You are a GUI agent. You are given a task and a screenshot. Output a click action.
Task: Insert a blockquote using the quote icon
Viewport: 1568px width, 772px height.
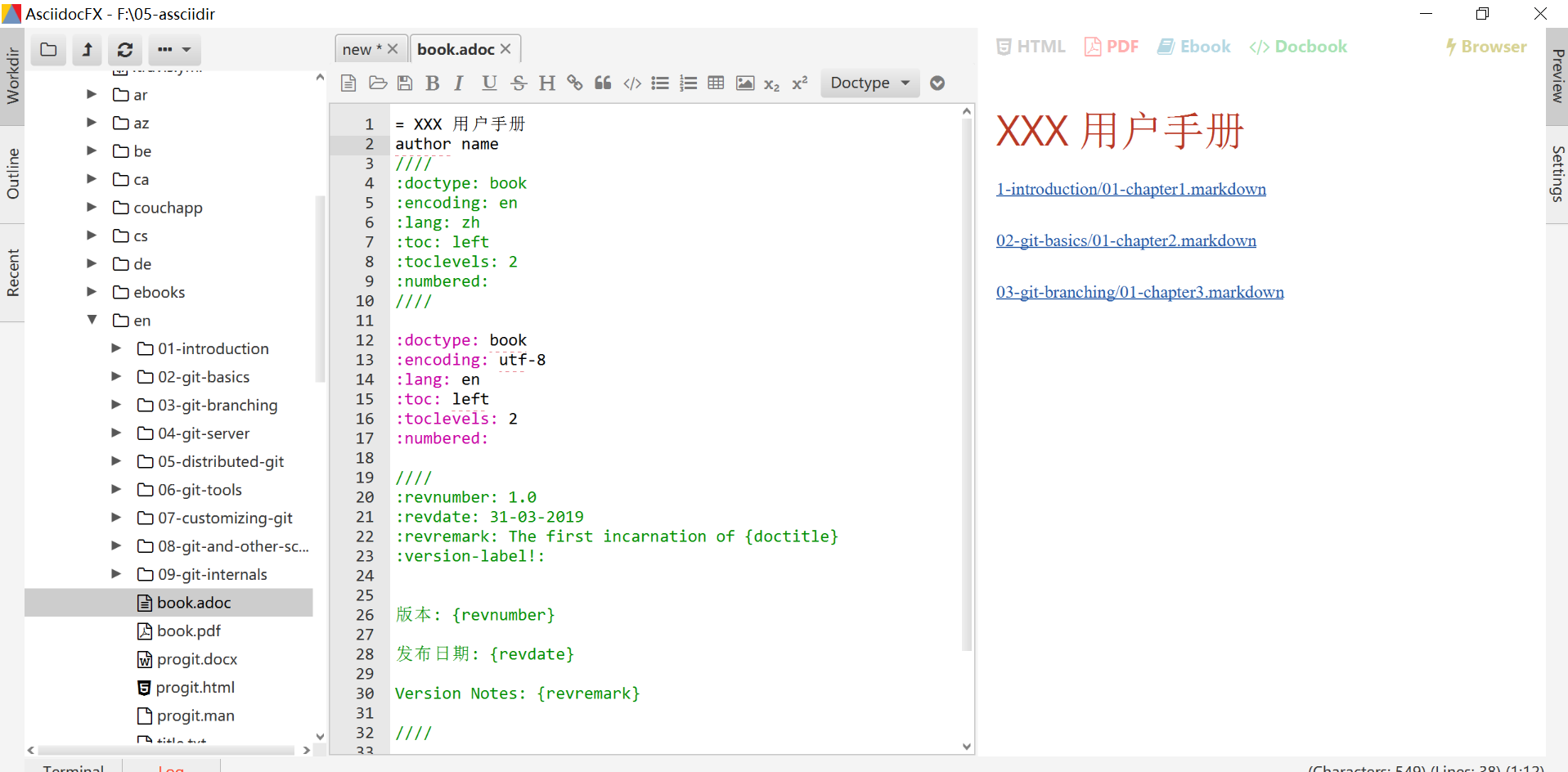(x=603, y=83)
